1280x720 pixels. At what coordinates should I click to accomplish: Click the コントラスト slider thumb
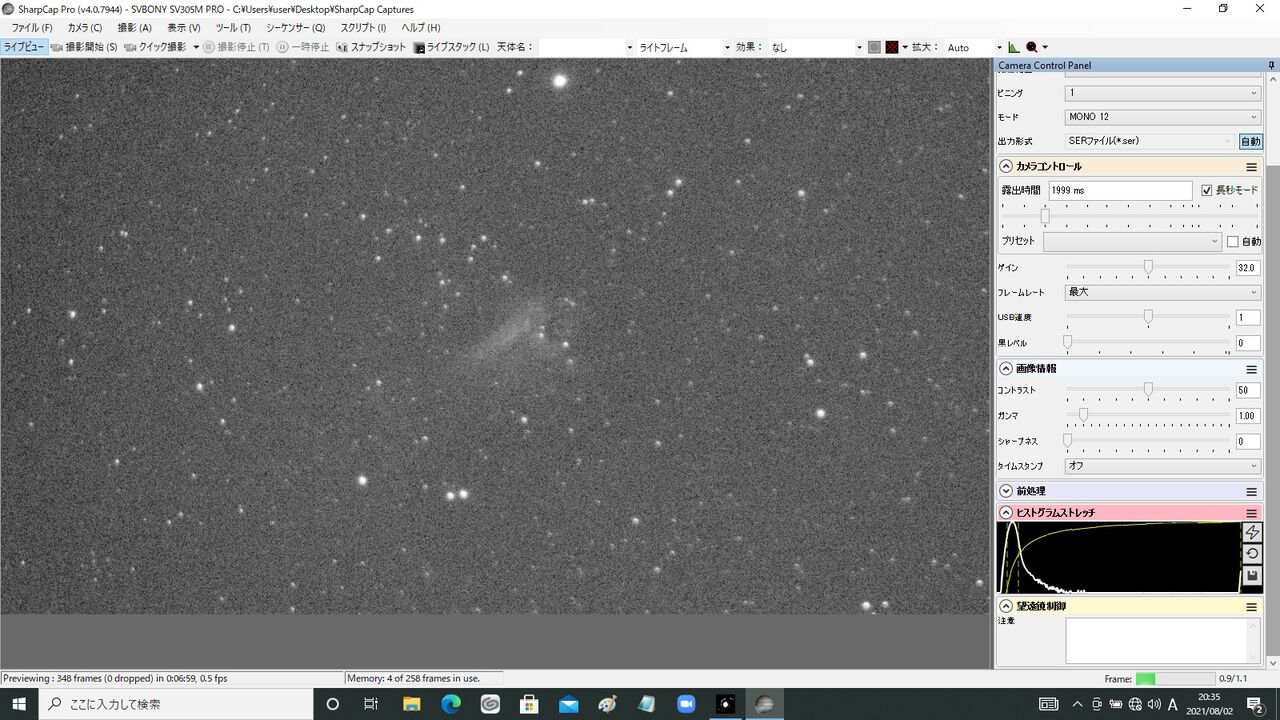coord(1148,389)
